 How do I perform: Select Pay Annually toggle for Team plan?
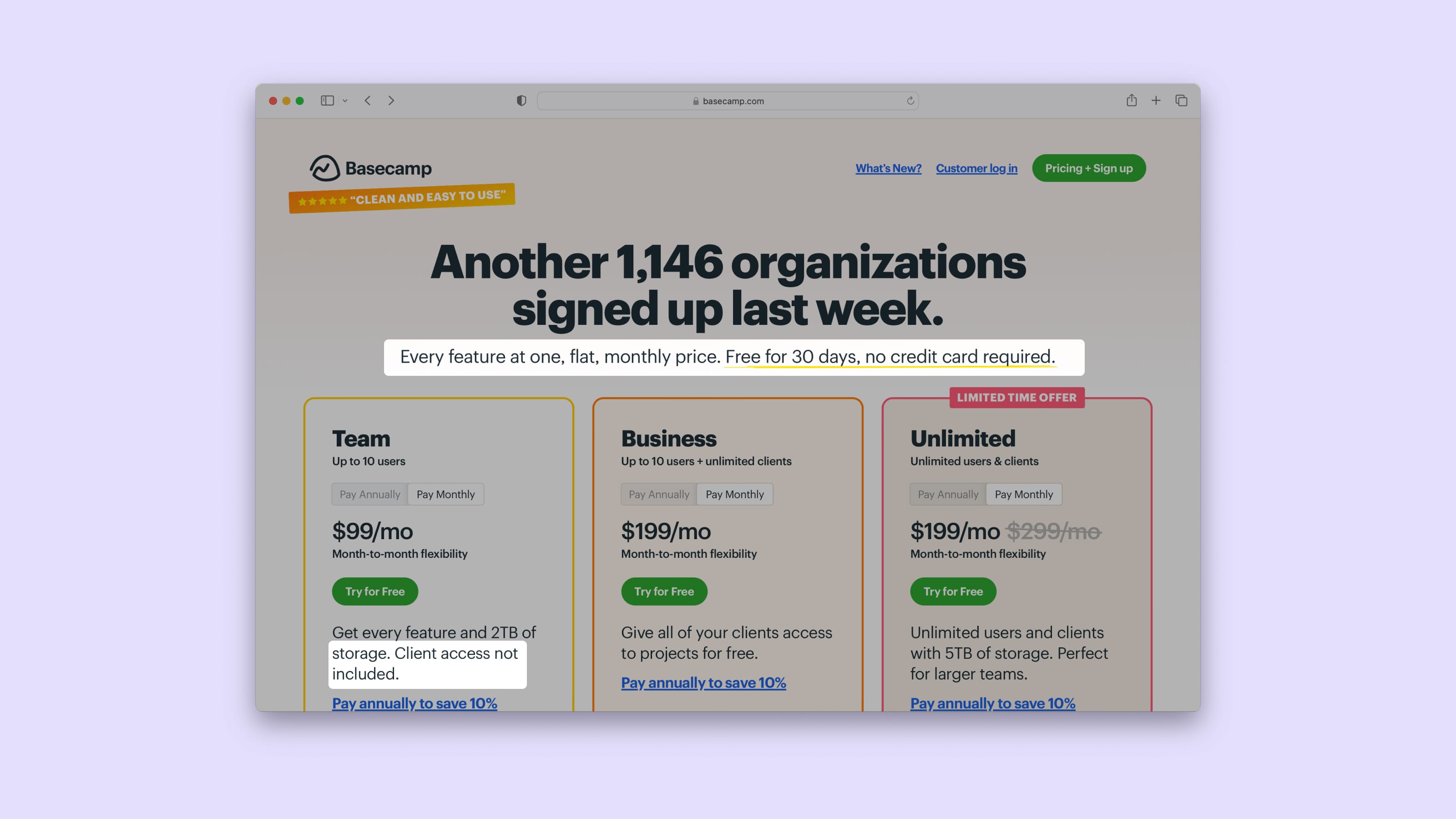point(370,493)
